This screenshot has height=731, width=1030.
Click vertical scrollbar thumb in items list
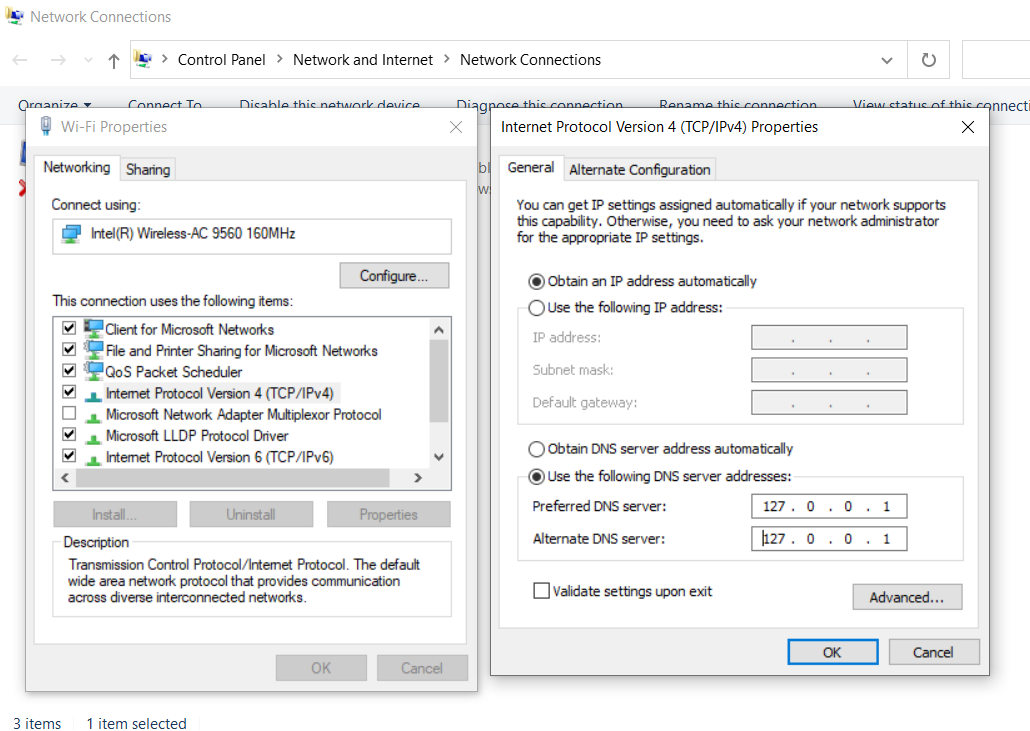[439, 381]
